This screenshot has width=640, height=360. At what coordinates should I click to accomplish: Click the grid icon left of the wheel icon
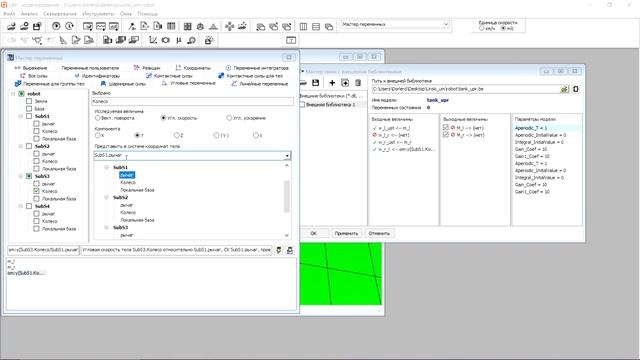187,27
